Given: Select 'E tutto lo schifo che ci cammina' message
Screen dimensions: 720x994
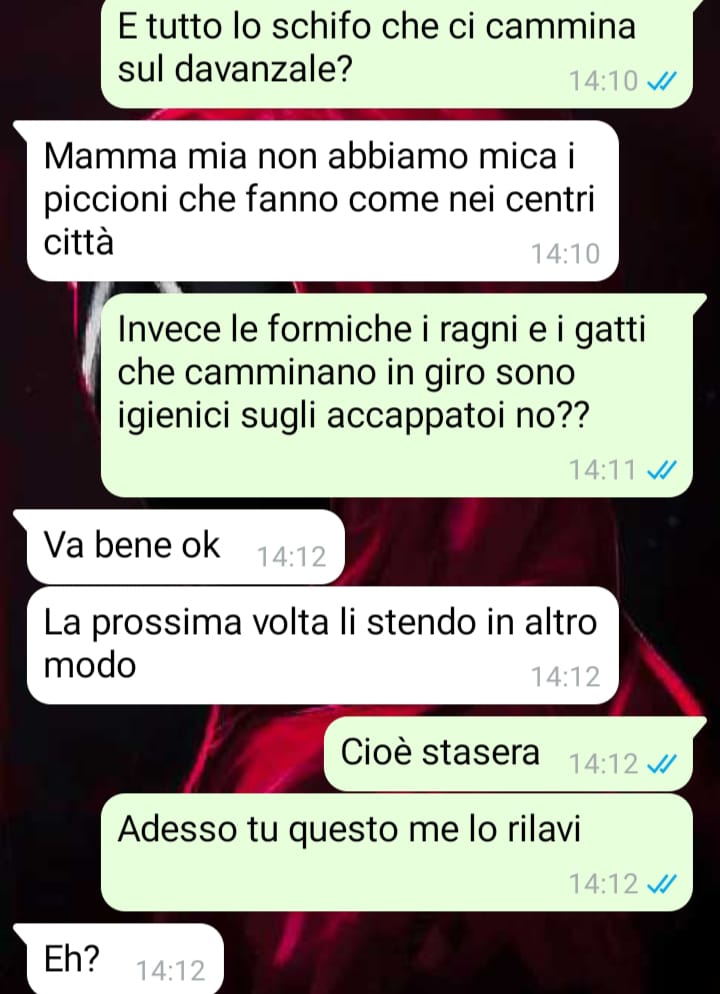Looking at the screenshot, I should (397, 53).
